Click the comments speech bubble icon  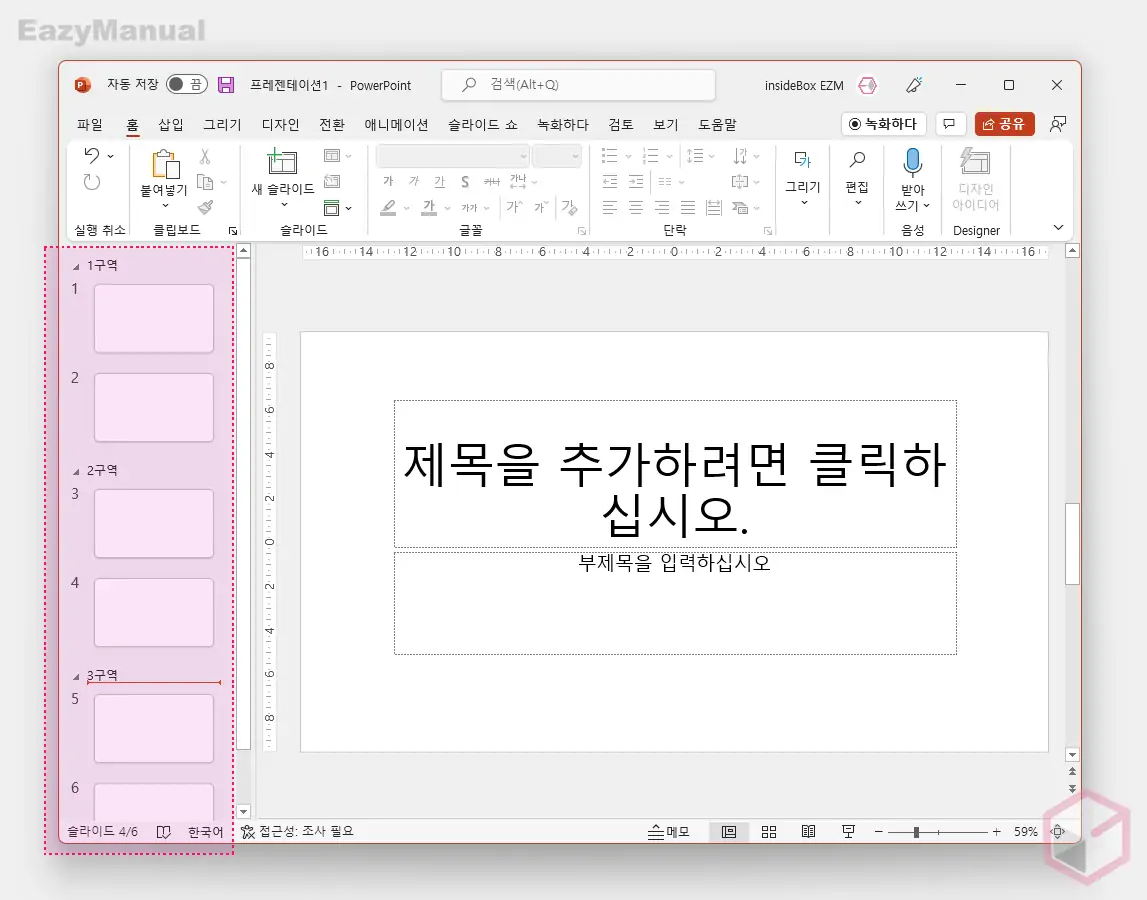coord(949,124)
